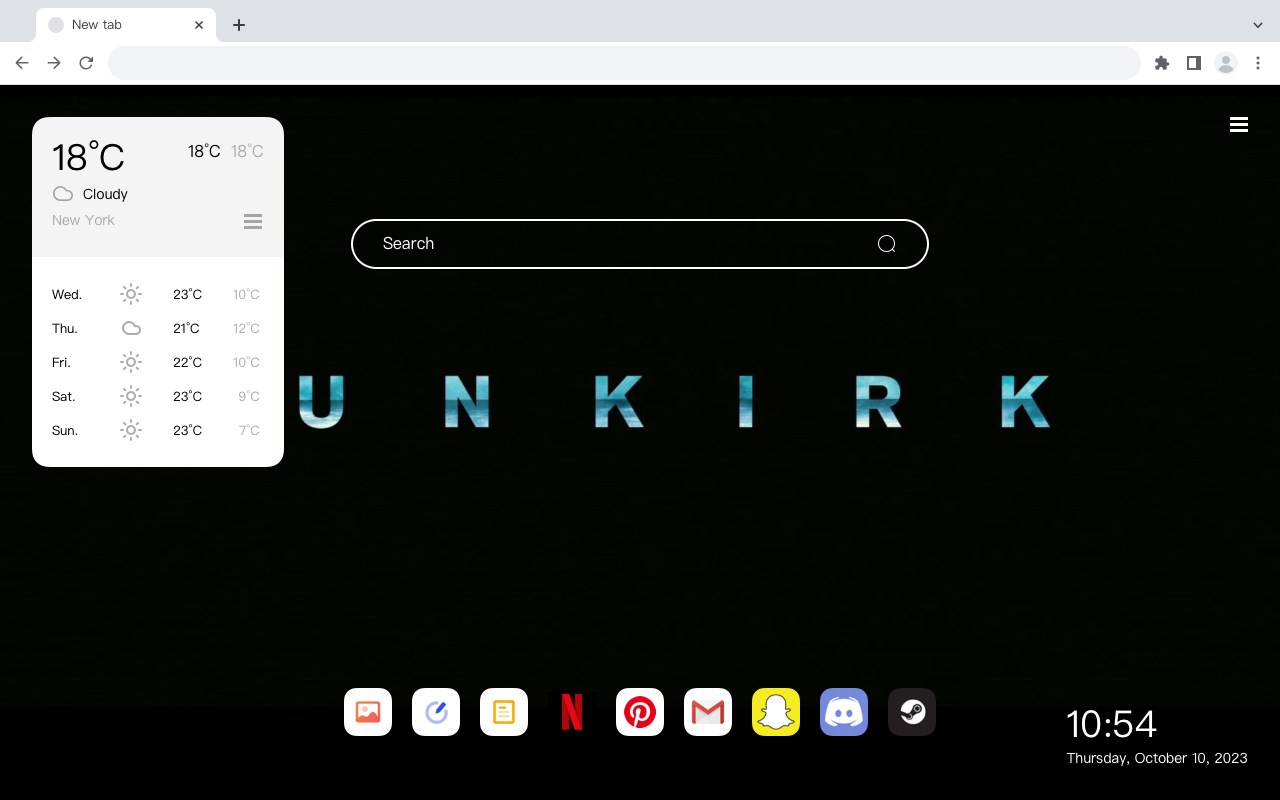Image resolution: width=1280 pixels, height=800 pixels.
Task: Click the search magnifier icon
Action: coord(886,244)
